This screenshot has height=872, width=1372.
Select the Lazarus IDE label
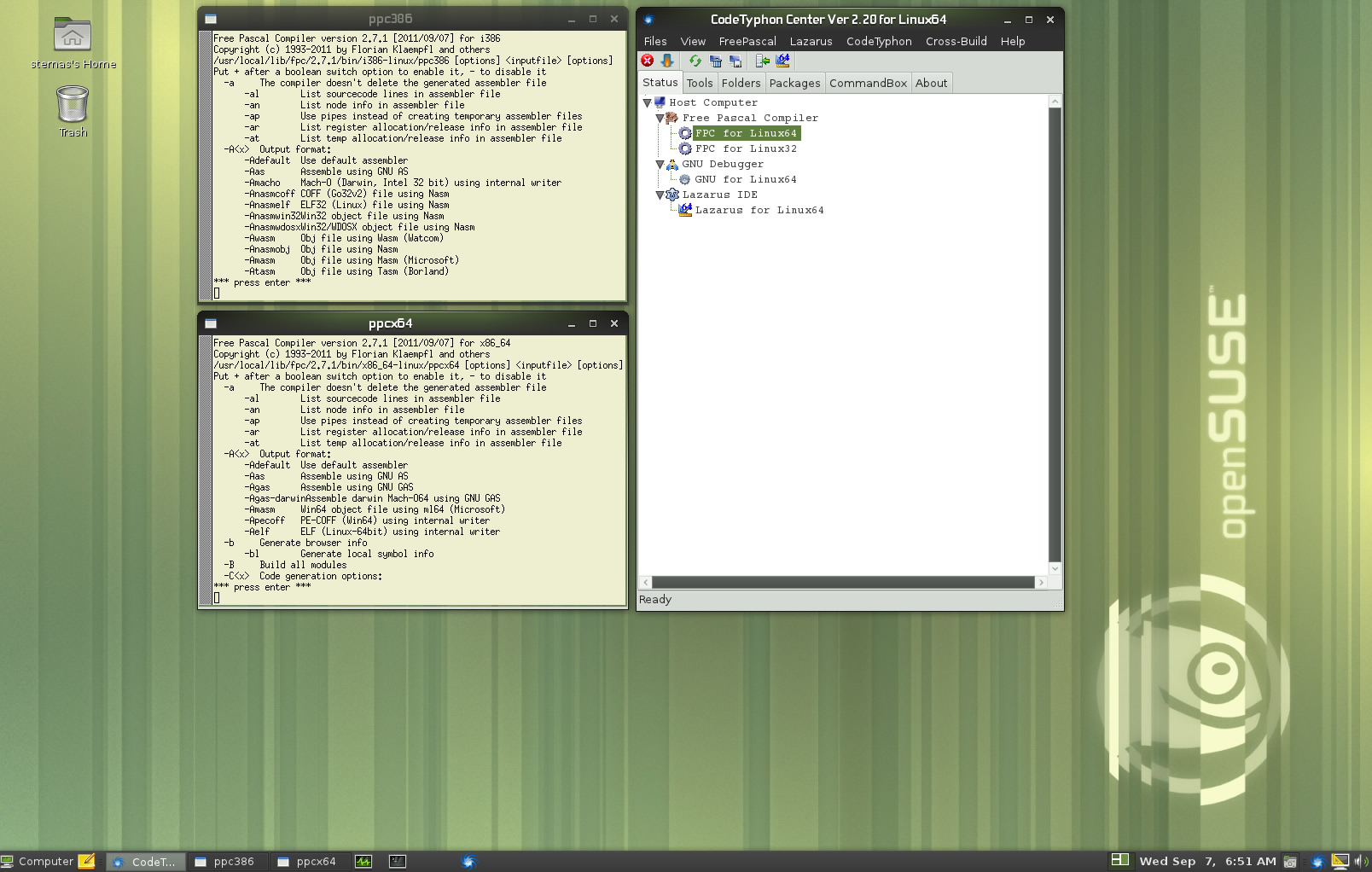pyautogui.click(x=719, y=195)
